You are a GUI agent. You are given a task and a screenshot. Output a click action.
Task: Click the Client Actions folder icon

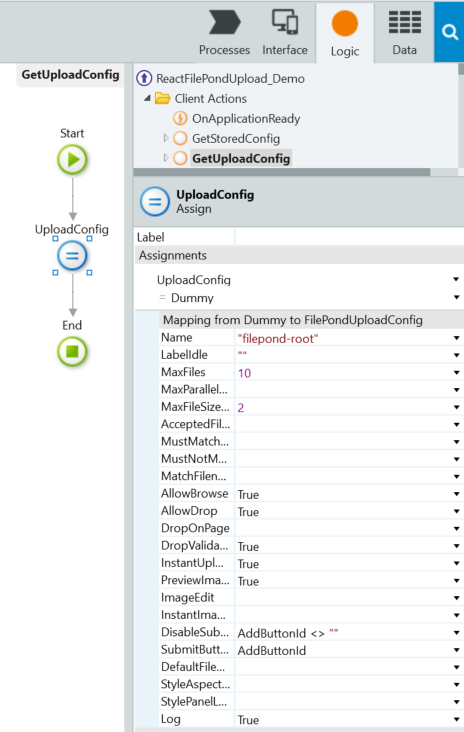(162, 99)
